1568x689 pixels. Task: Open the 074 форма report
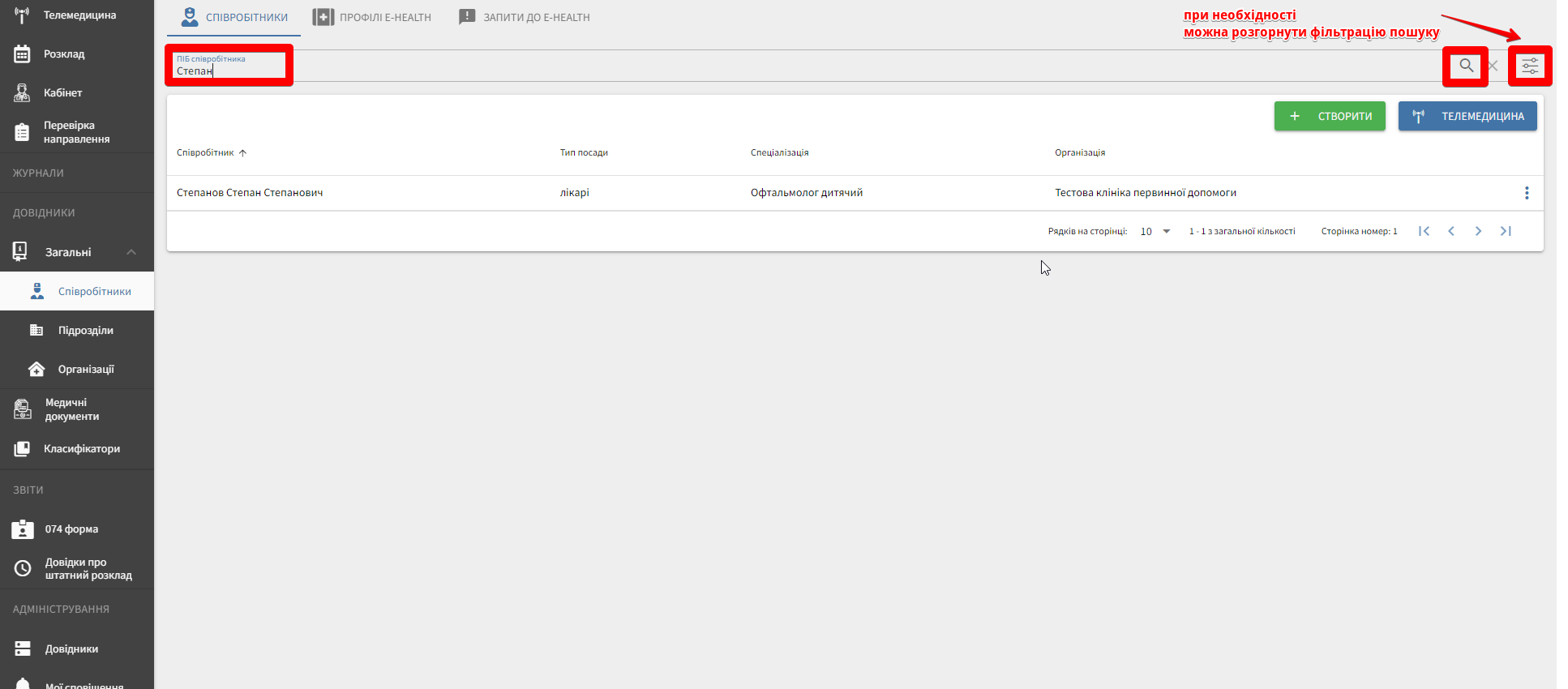coord(71,529)
